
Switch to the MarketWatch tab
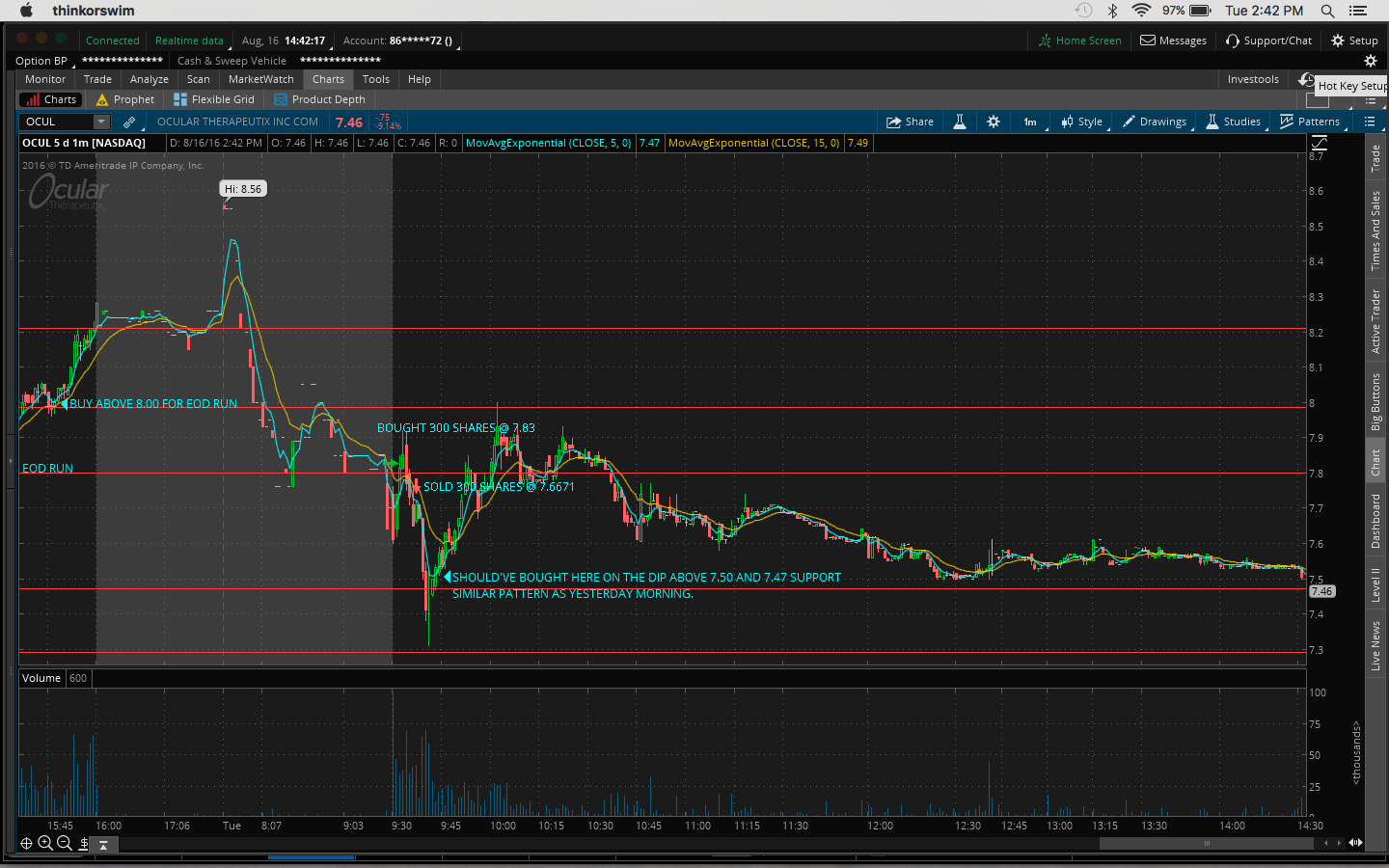pyautogui.click(x=261, y=79)
